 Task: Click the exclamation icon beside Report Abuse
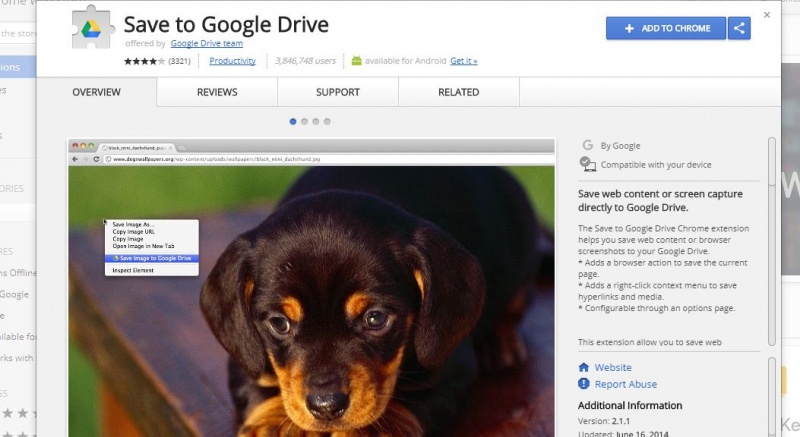584,383
